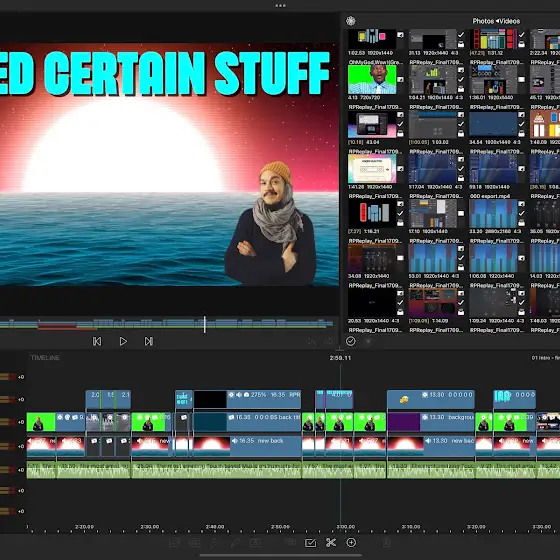Click the 3:00.00 mark on timeline ruler

pos(345,527)
